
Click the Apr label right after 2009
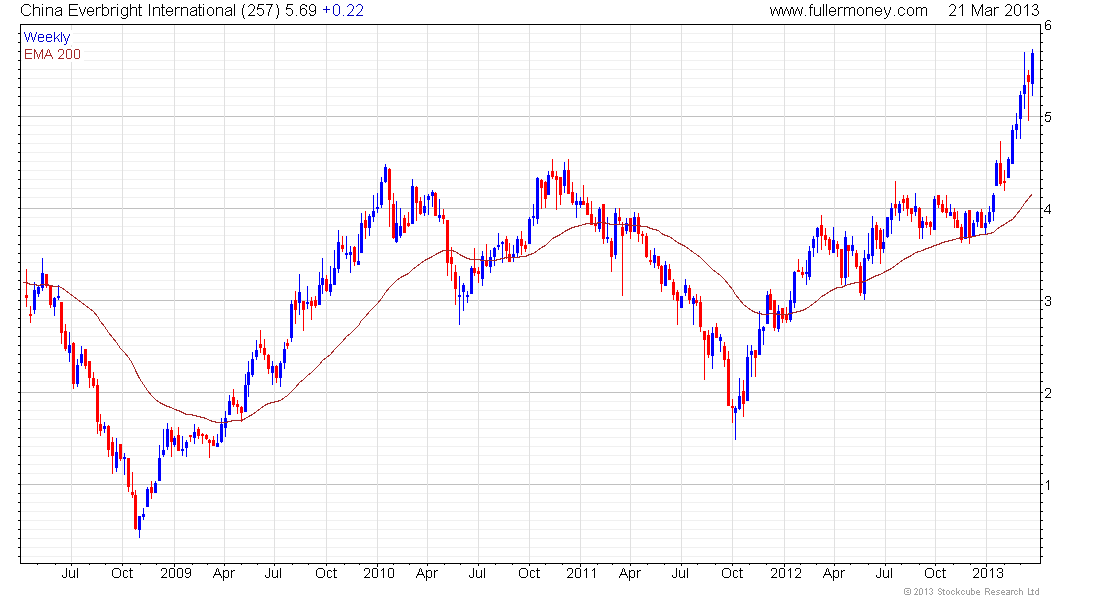pyautogui.click(x=224, y=574)
